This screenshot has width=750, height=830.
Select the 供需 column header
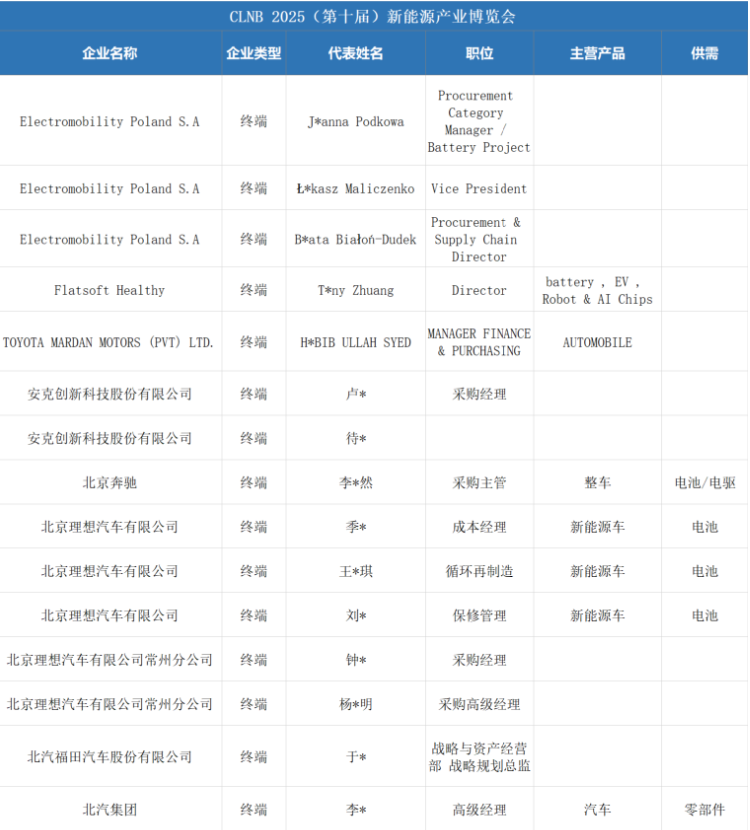(x=704, y=53)
